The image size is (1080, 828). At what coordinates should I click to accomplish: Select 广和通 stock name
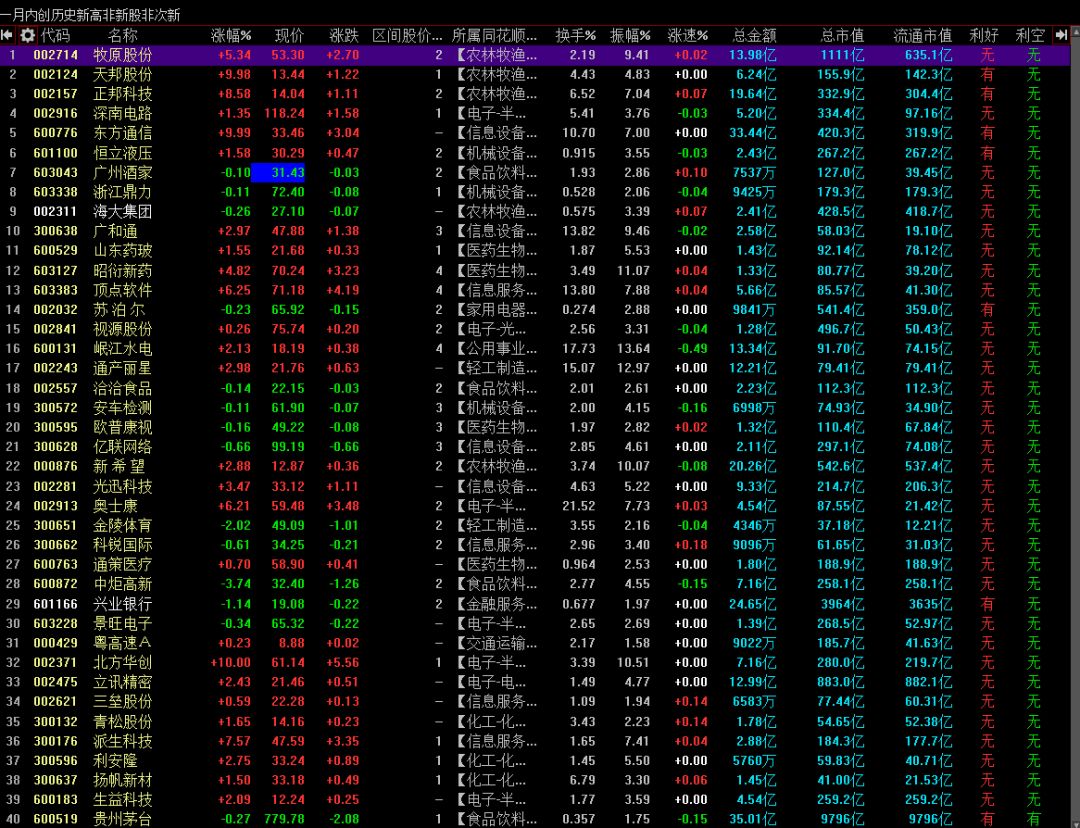point(115,231)
